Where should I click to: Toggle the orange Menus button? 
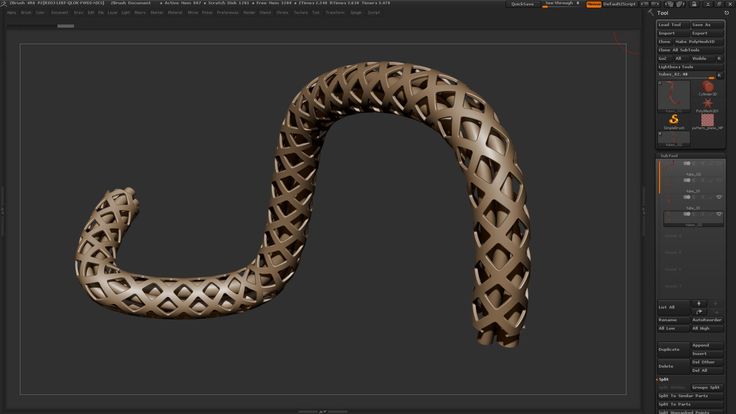pyautogui.click(x=593, y=4)
